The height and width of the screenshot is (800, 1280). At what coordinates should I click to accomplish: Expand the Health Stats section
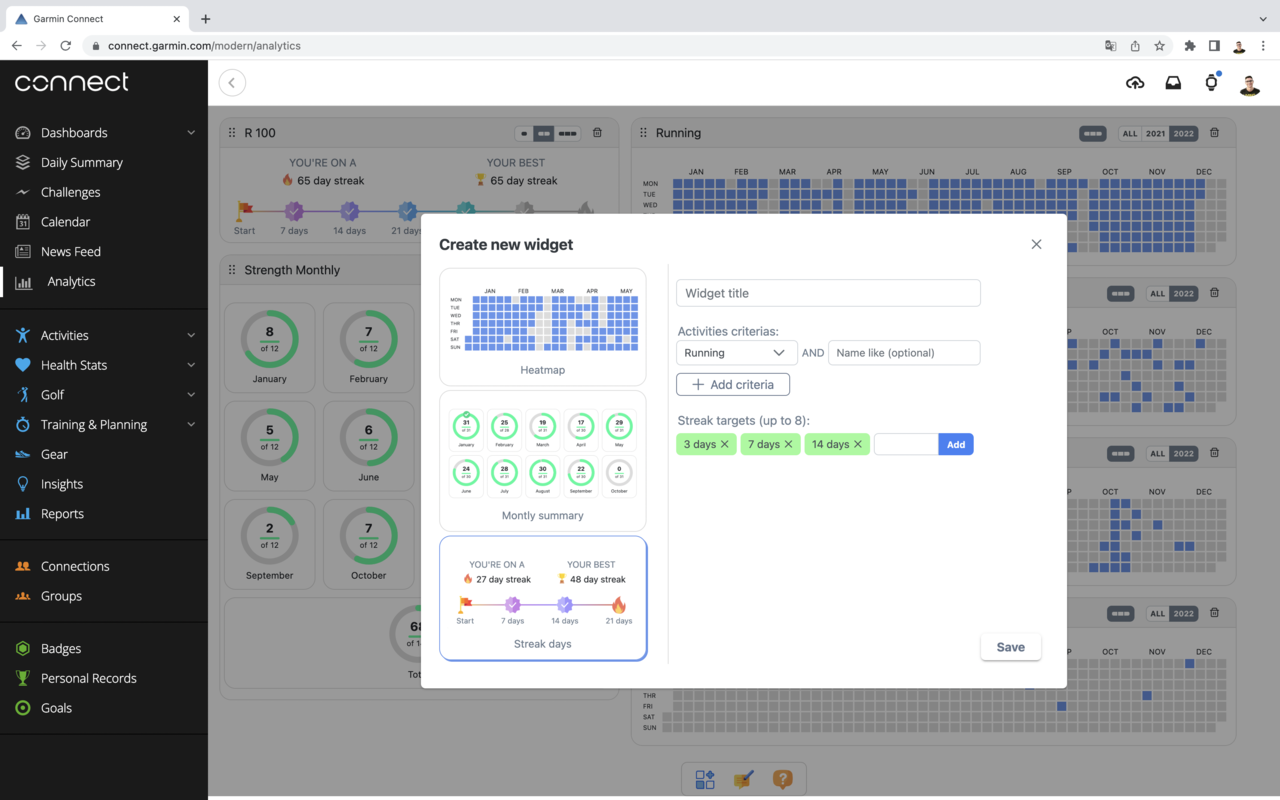(190, 366)
